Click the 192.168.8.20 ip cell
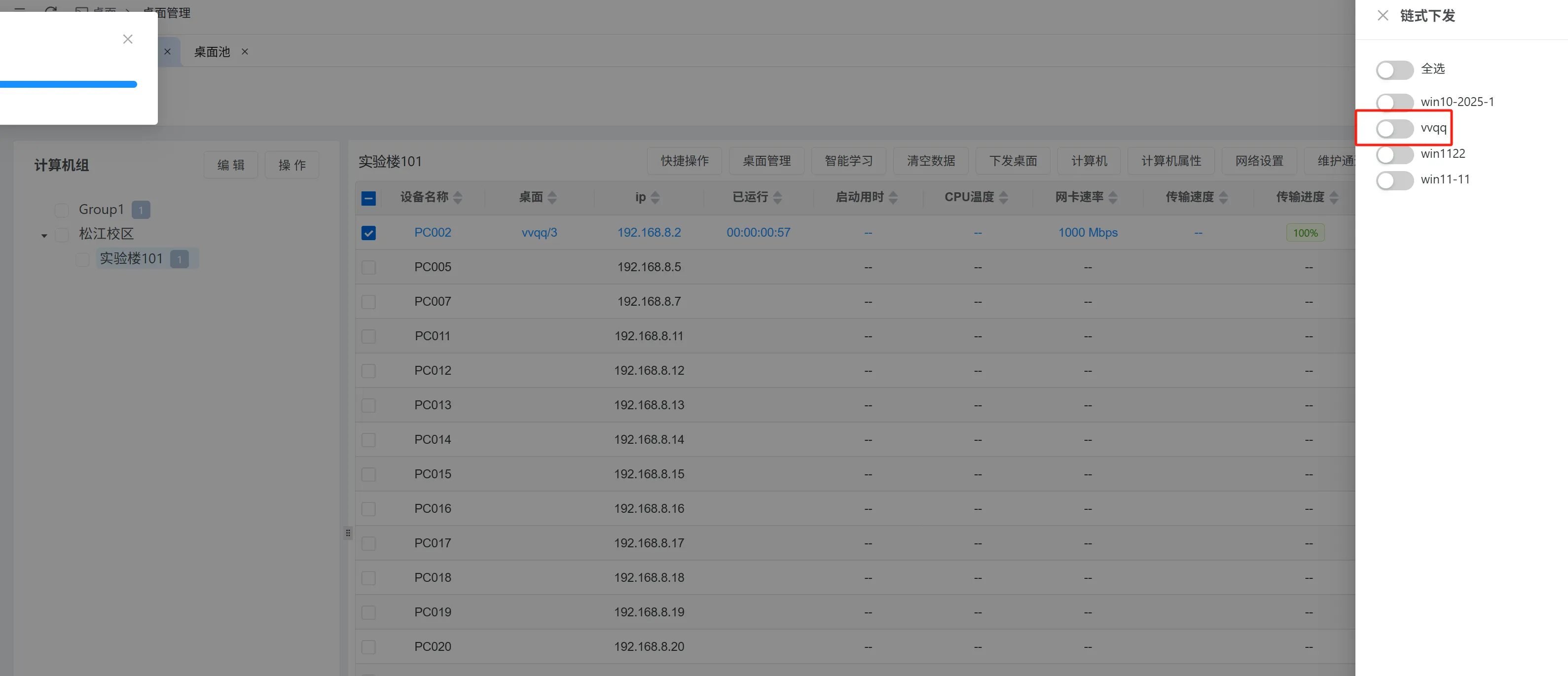Screen dimensions: 1568x676 (x=649, y=647)
